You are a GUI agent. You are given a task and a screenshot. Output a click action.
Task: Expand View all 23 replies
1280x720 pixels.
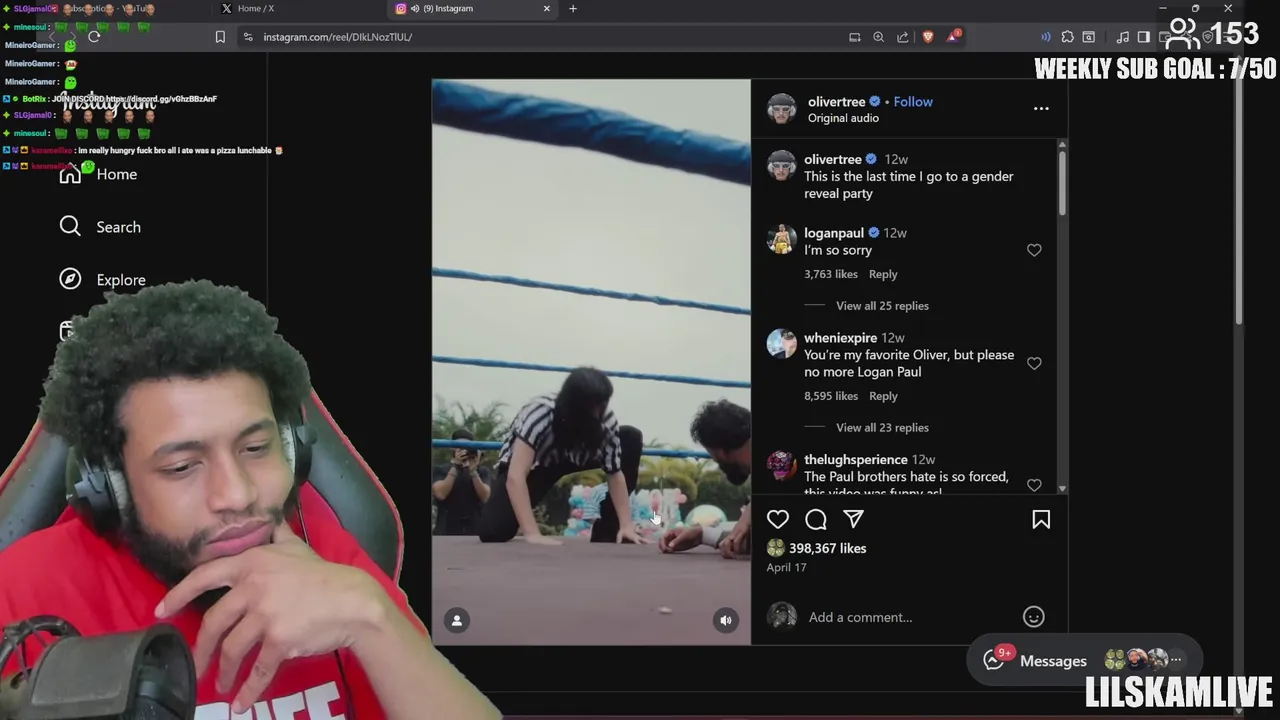(x=882, y=428)
